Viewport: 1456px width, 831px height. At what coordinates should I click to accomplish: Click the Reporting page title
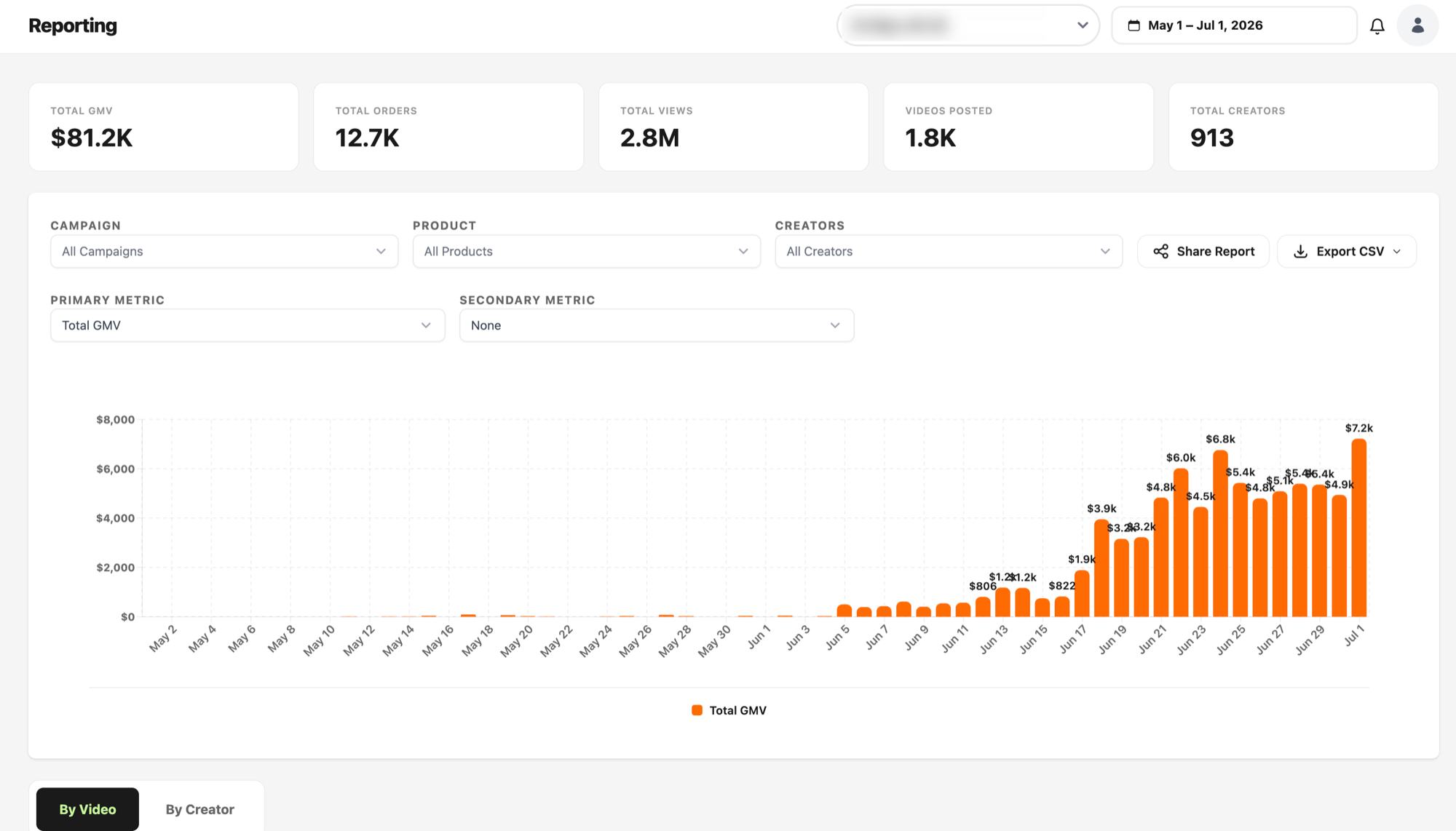coord(73,25)
